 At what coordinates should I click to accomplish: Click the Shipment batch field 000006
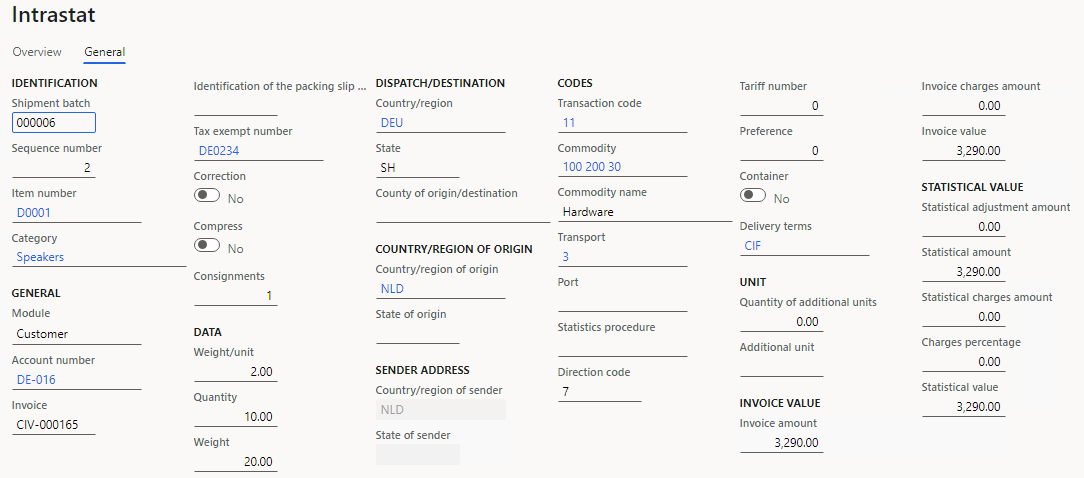[54, 122]
